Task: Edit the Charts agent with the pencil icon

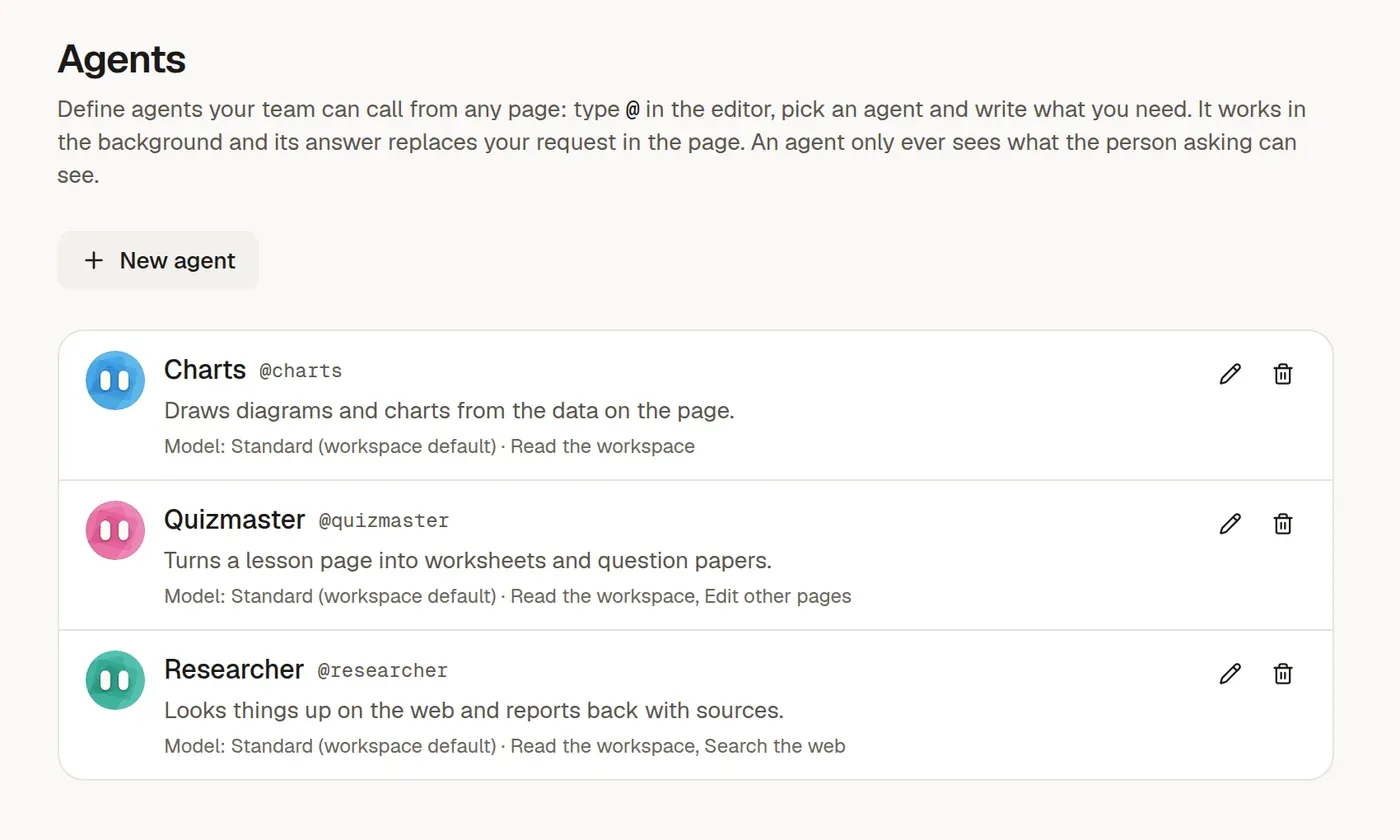Action: [x=1230, y=374]
